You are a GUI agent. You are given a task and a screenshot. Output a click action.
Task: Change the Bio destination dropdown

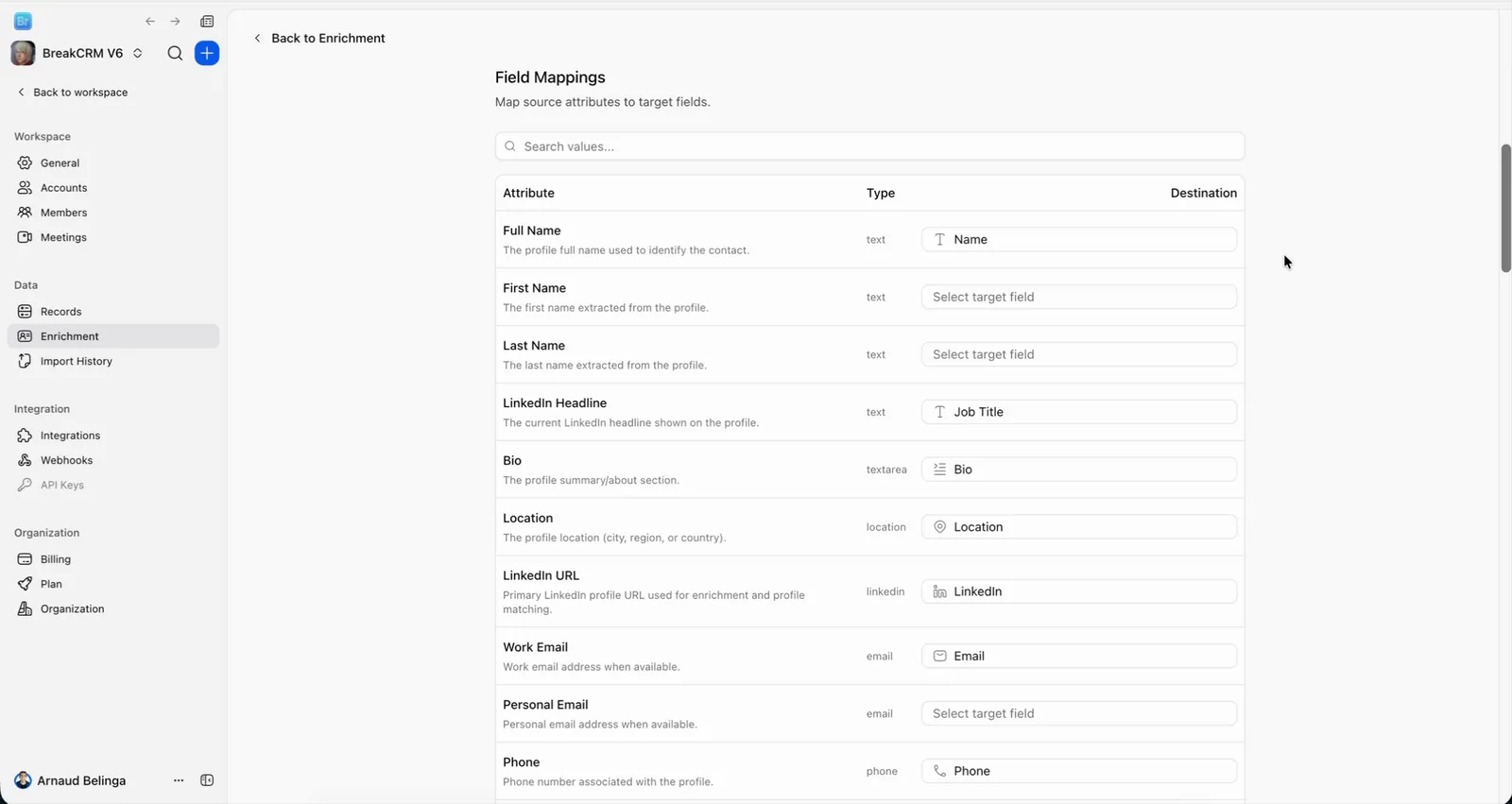tap(1079, 470)
